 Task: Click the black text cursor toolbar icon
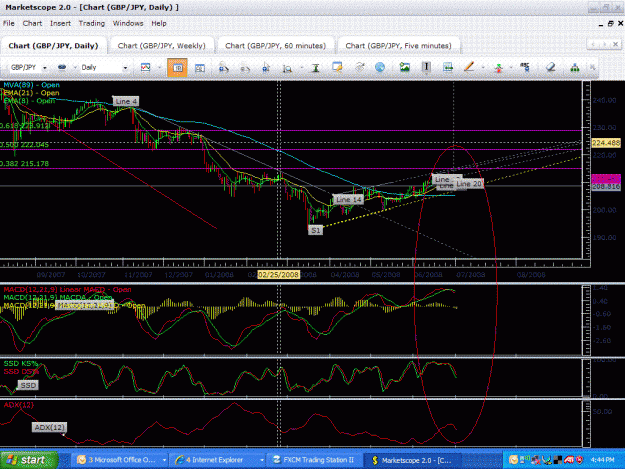[426, 67]
